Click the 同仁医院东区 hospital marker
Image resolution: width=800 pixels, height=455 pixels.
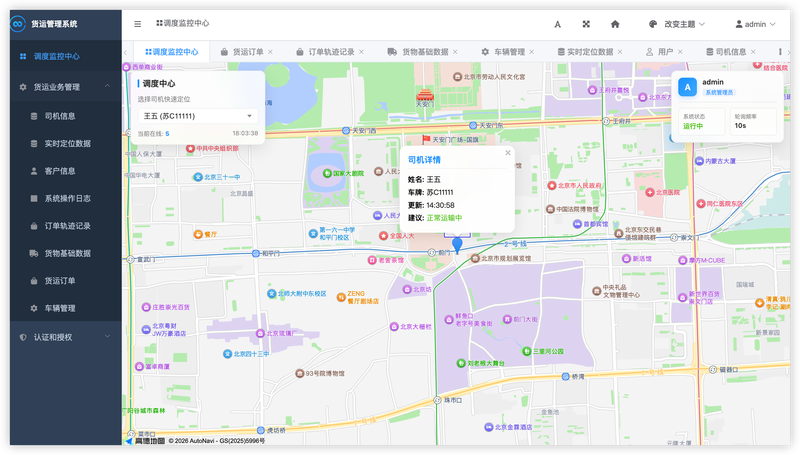pos(701,204)
